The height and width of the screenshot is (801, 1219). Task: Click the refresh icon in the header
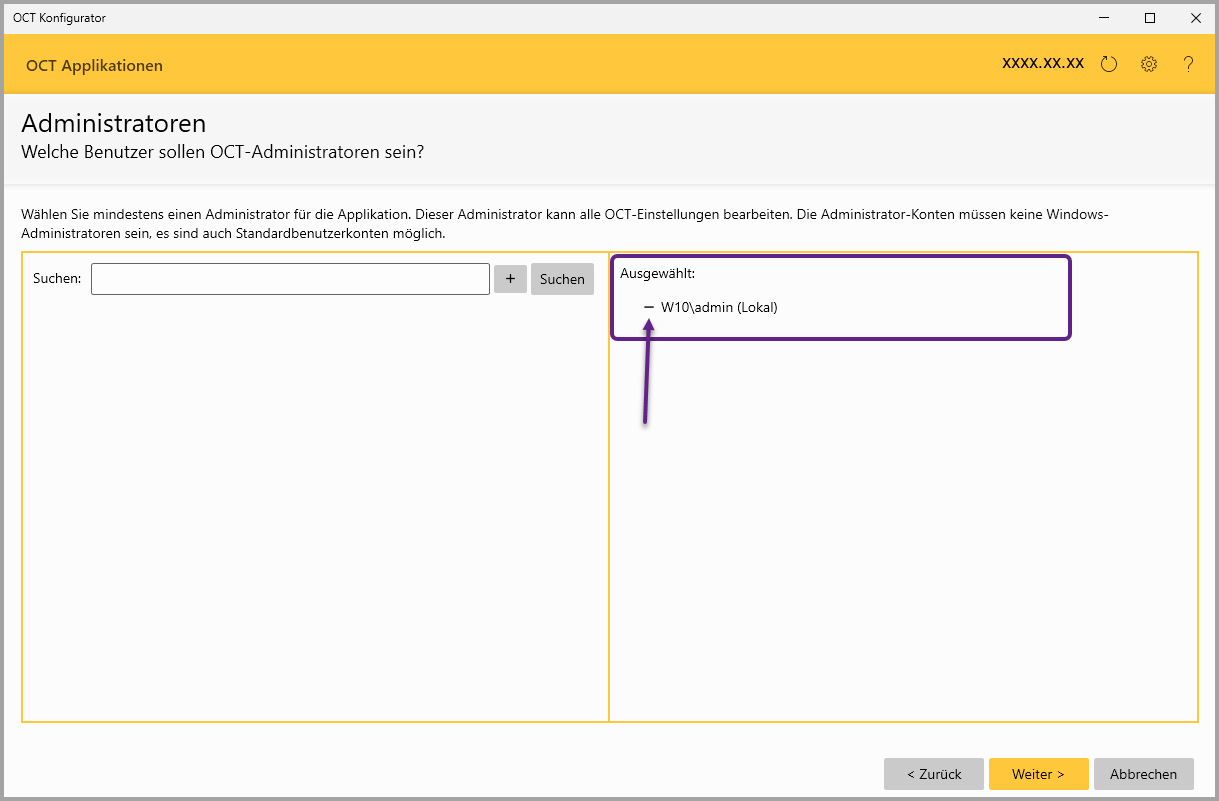(x=1108, y=64)
